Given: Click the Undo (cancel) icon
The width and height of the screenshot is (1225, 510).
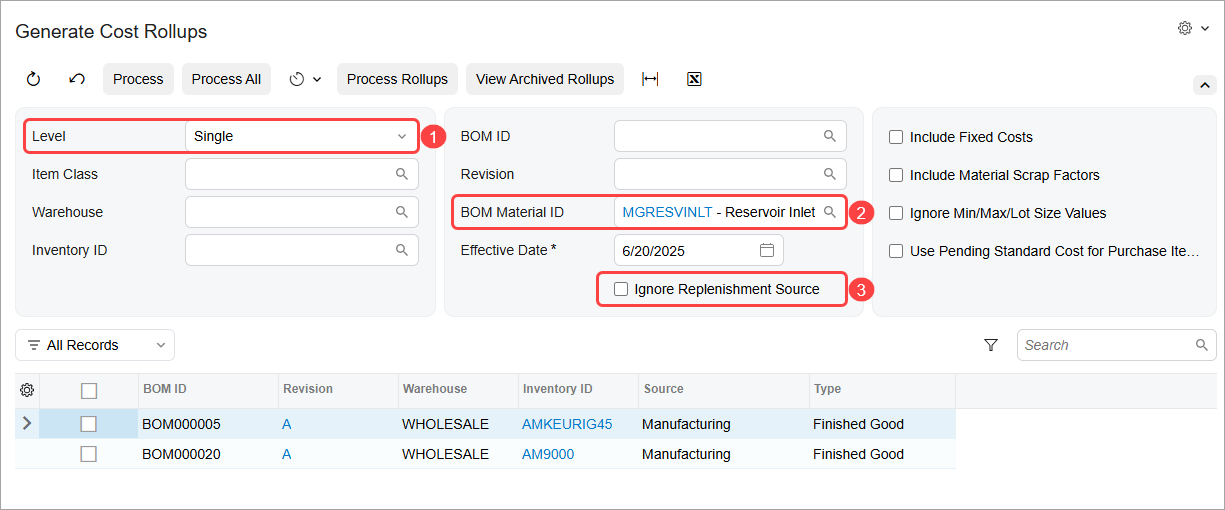Looking at the screenshot, I should pos(77,79).
